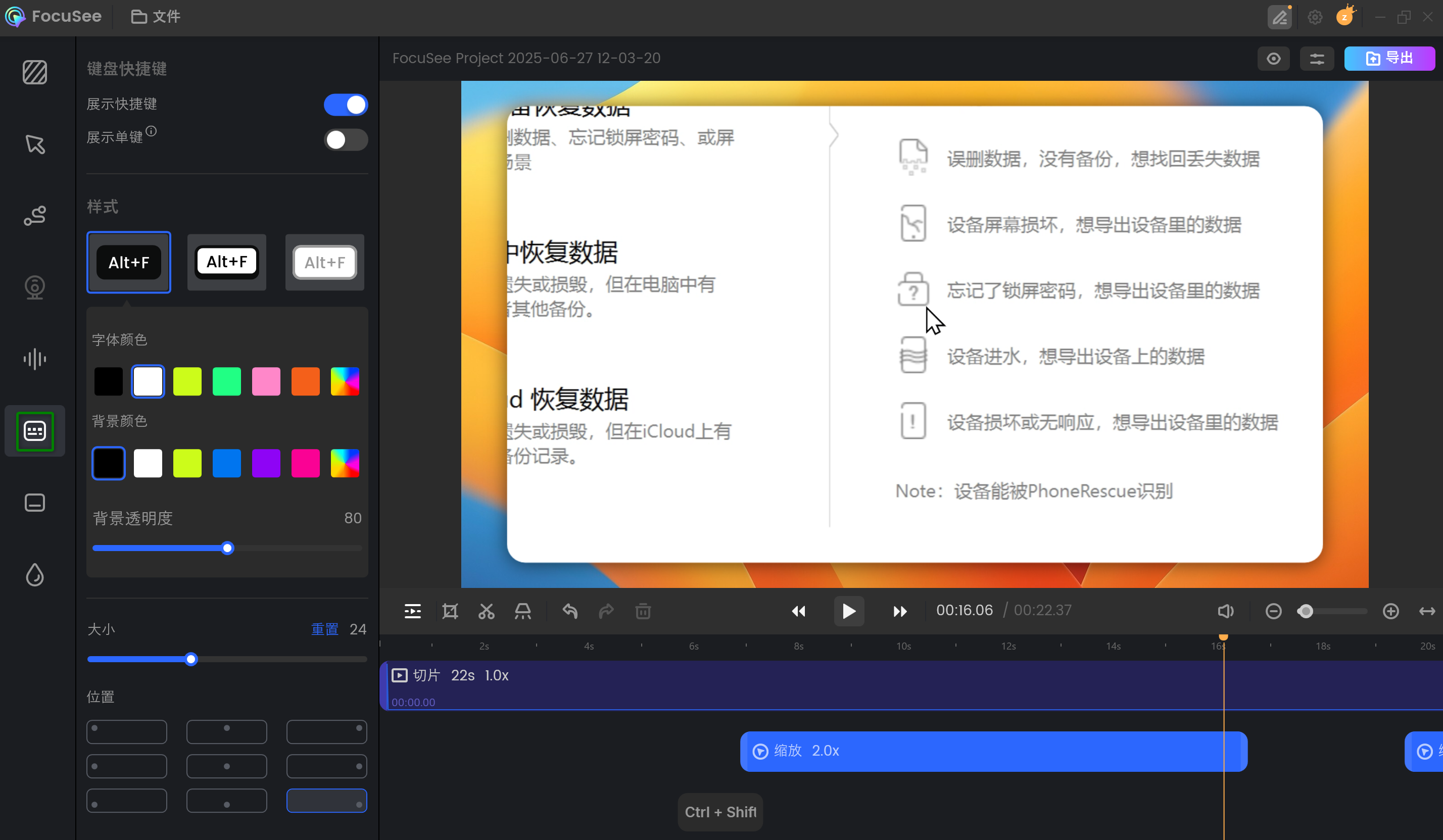Open the user account avatar
Screen dimensions: 1443x840
[x=1345, y=16]
